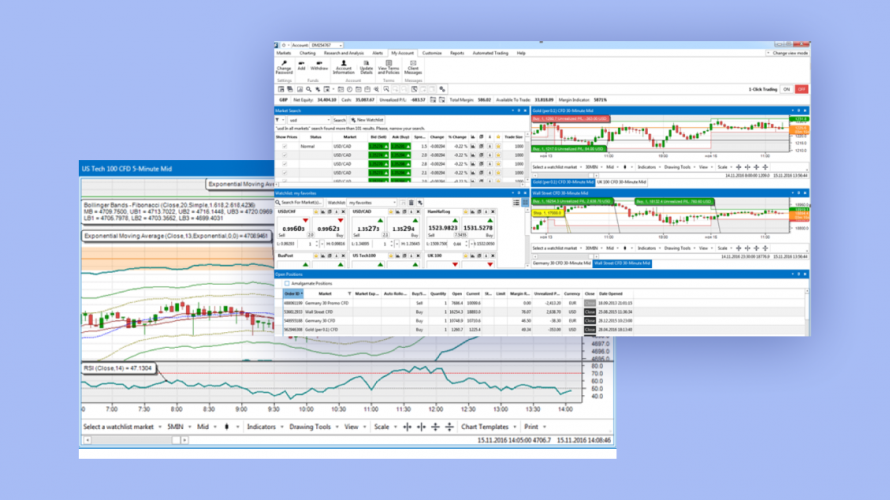Screen dimensions: 890x500
Task: Click the trash icon in the Watchlist toolbar
Action: click(x=412, y=203)
